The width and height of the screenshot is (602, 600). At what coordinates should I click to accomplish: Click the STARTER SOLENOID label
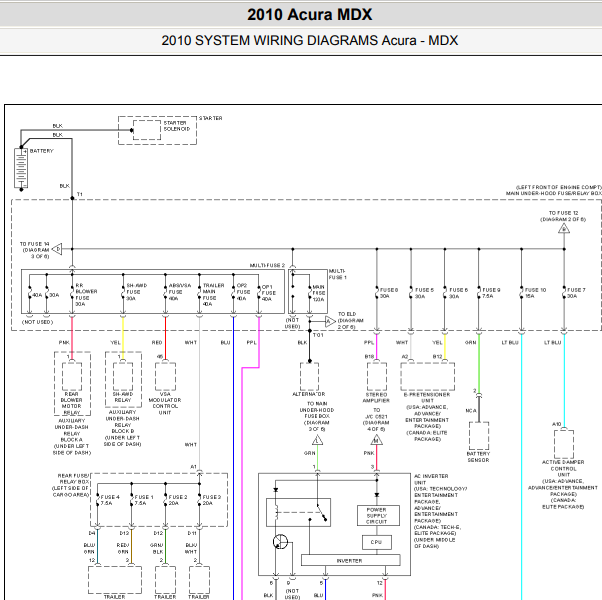[x=177, y=126]
